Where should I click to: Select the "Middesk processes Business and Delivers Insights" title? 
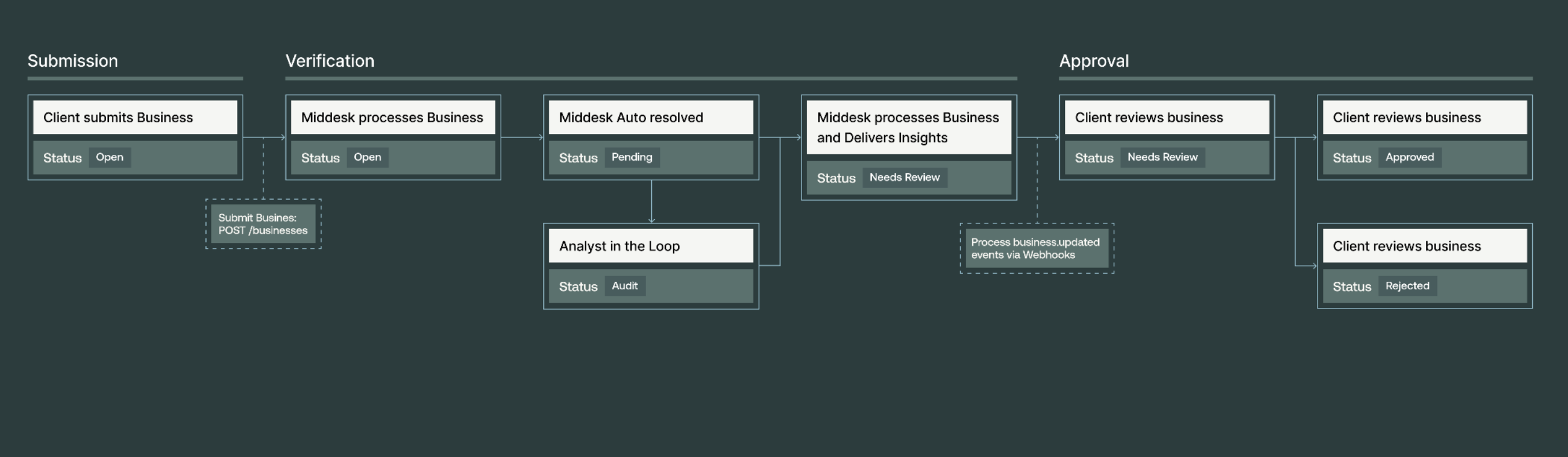907,128
